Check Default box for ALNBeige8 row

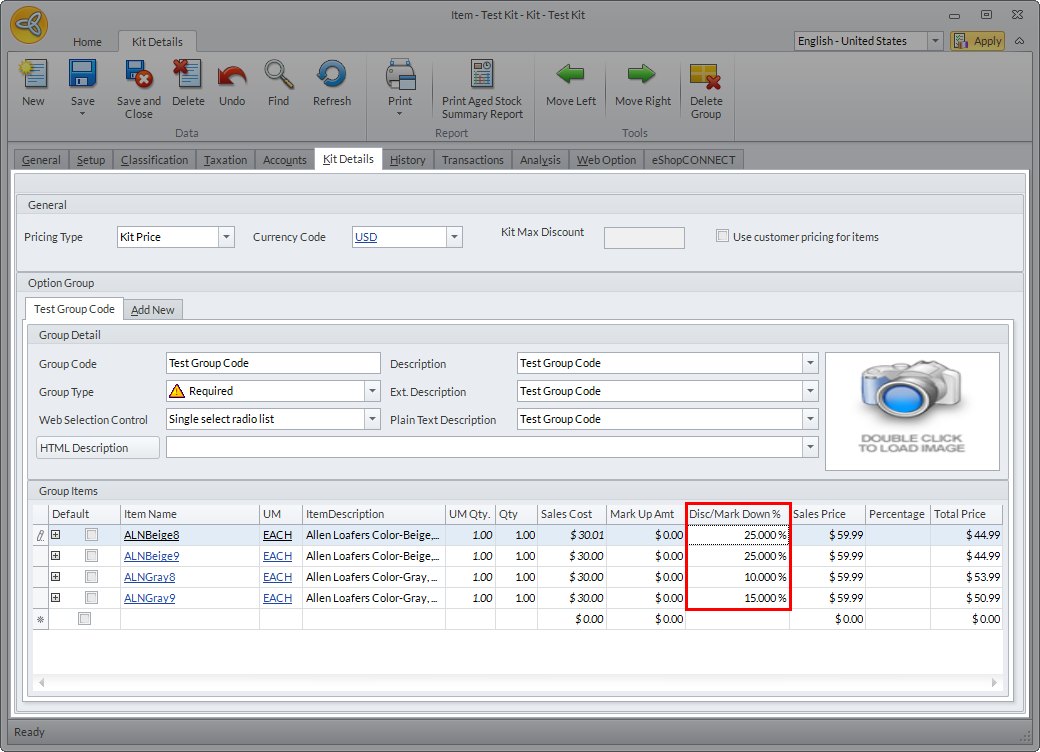coord(91,535)
